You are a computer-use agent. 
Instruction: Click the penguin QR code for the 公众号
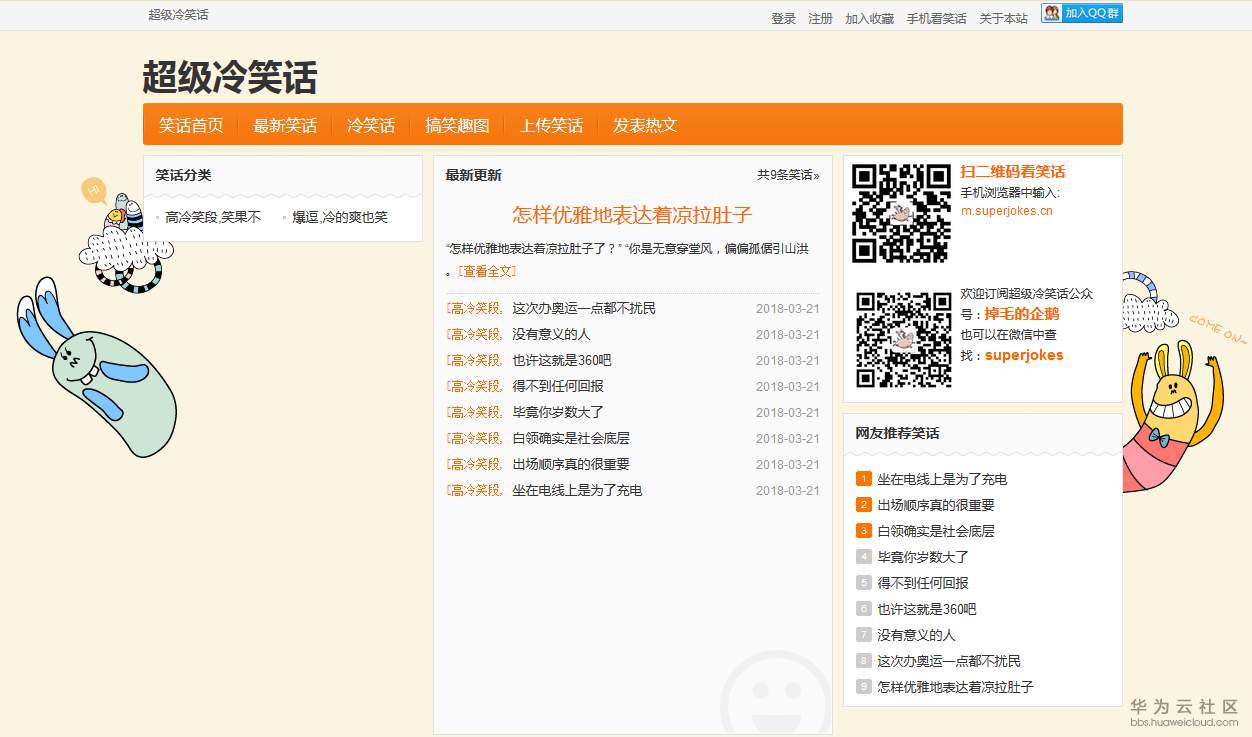coord(901,338)
